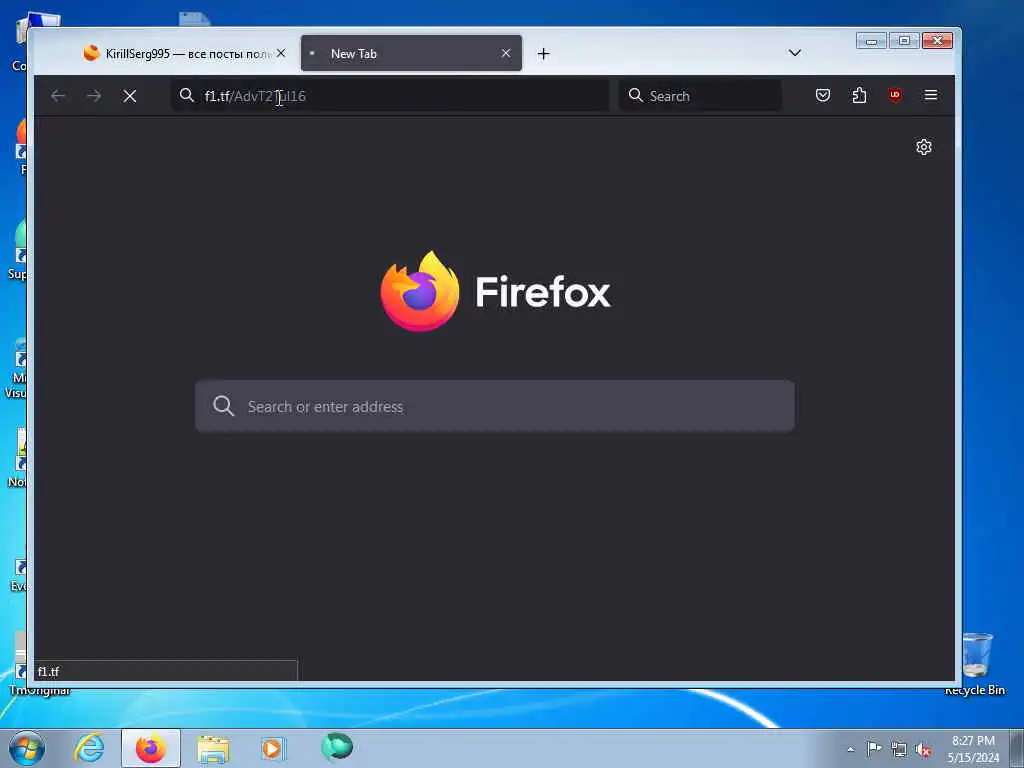Go forward using the forward arrow
The height and width of the screenshot is (768, 1024).
click(x=94, y=96)
